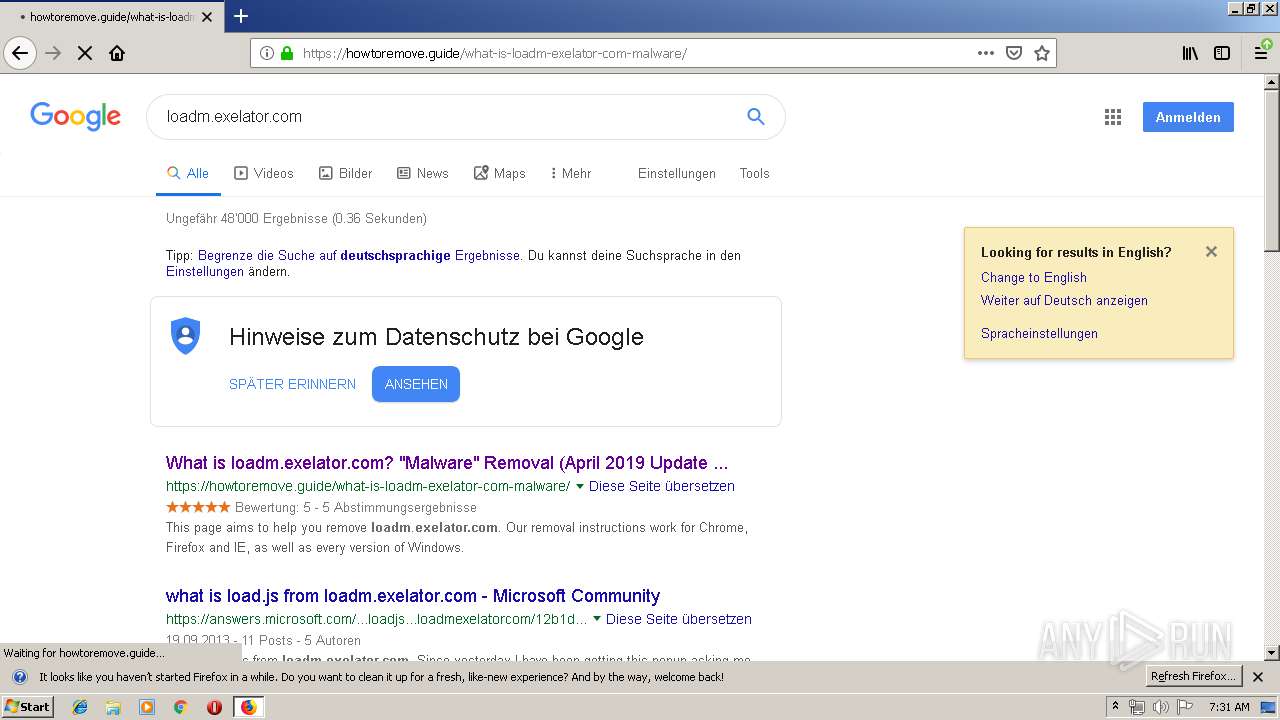Open Chrome from the taskbar
This screenshot has width=1280, height=720.
pos(181,707)
